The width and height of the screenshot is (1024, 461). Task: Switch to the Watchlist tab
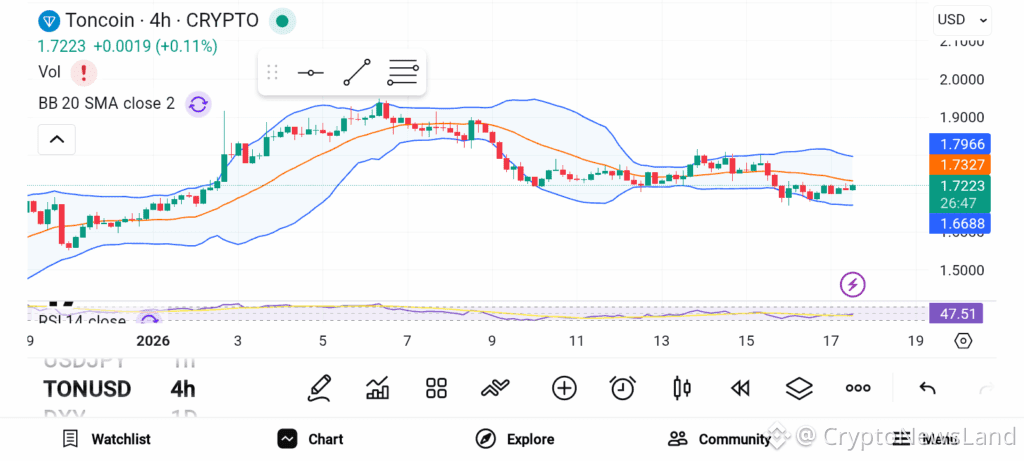click(106, 439)
